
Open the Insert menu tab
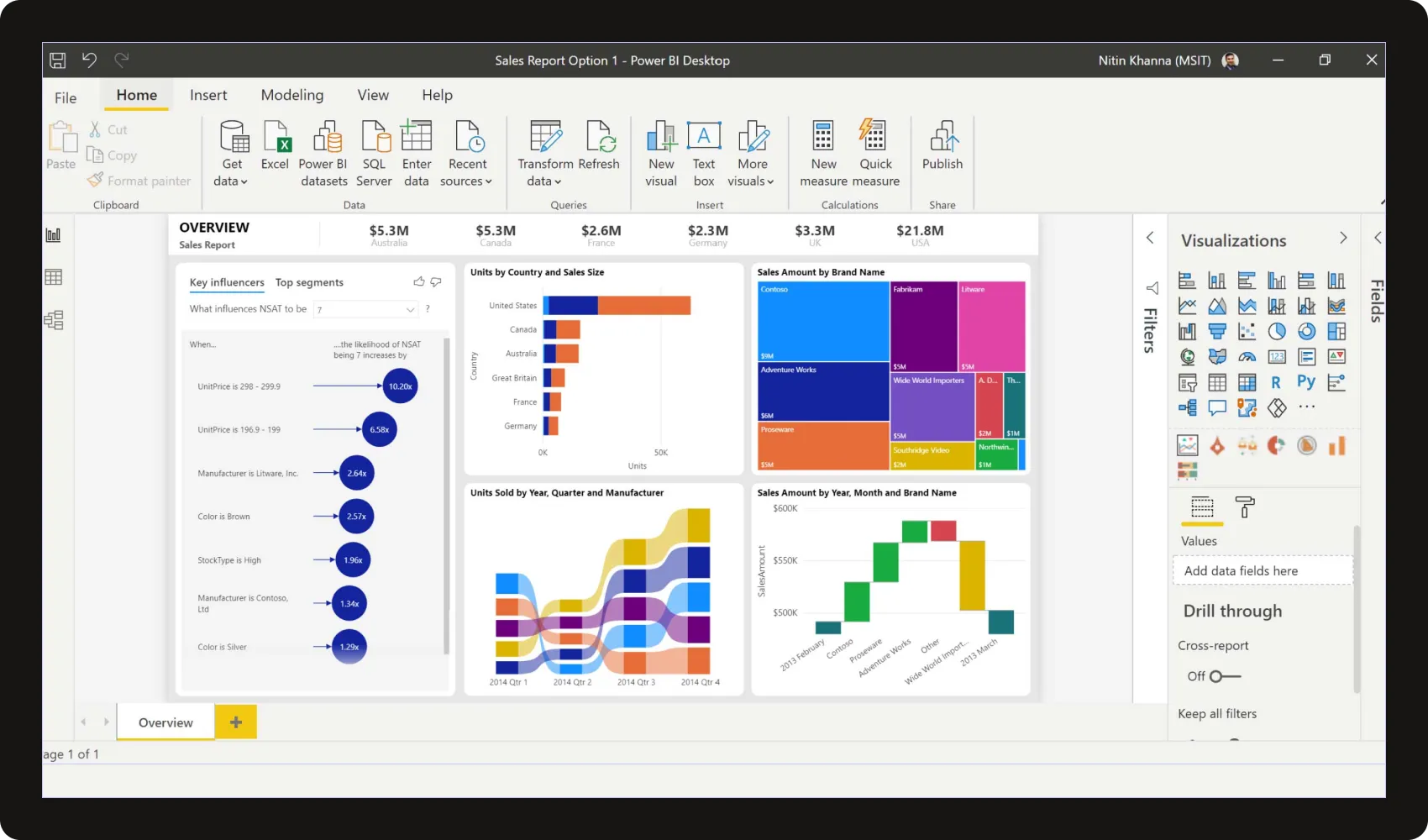point(208,95)
